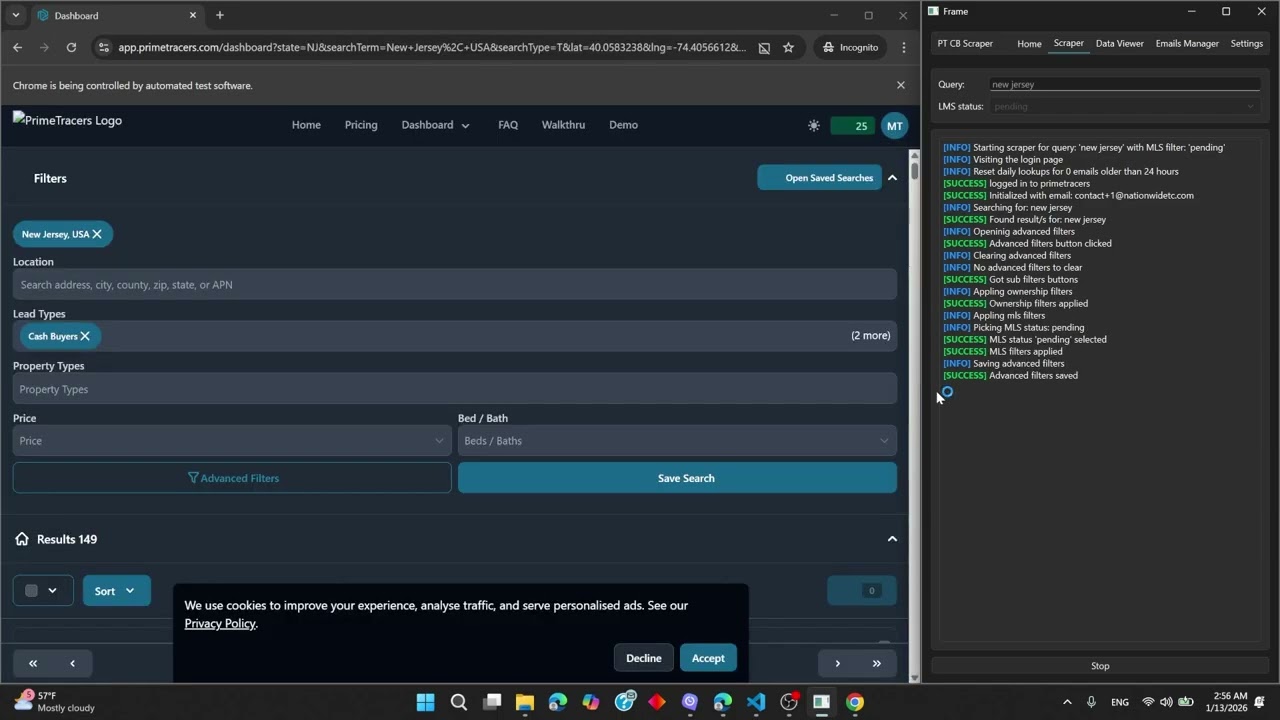View site information icon in address bar
The image size is (1280, 720).
[x=103, y=47]
